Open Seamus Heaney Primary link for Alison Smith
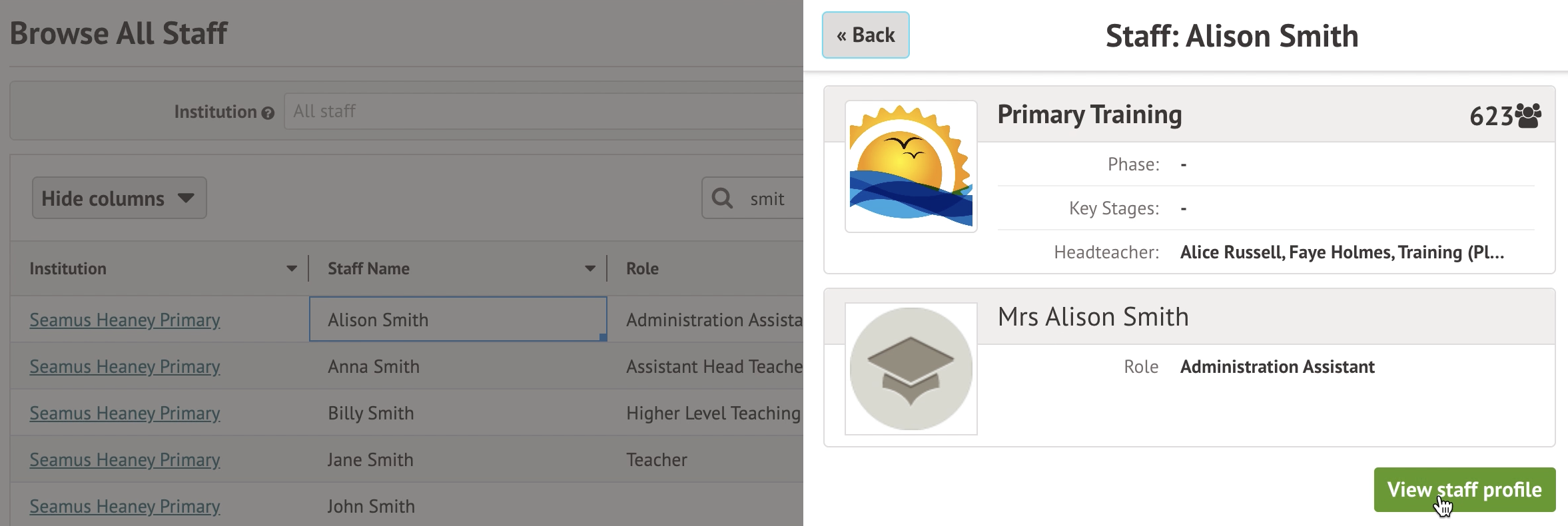1568x526 pixels. 125,320
